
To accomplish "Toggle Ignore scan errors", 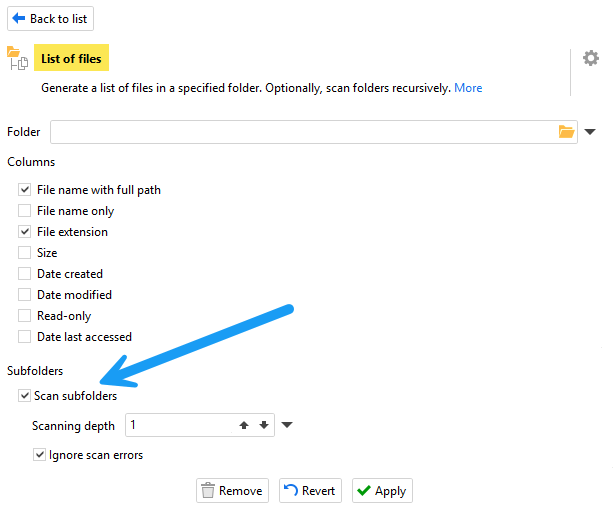I will [40, 455].
